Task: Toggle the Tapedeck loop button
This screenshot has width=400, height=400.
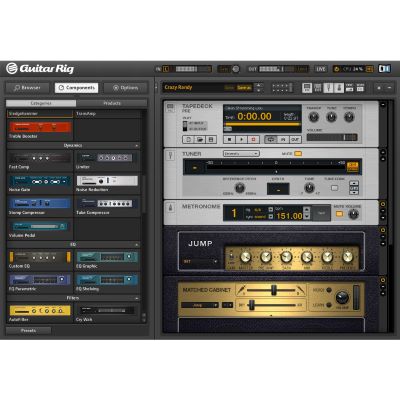Action: pyautogui.click(x=271, y=139)
